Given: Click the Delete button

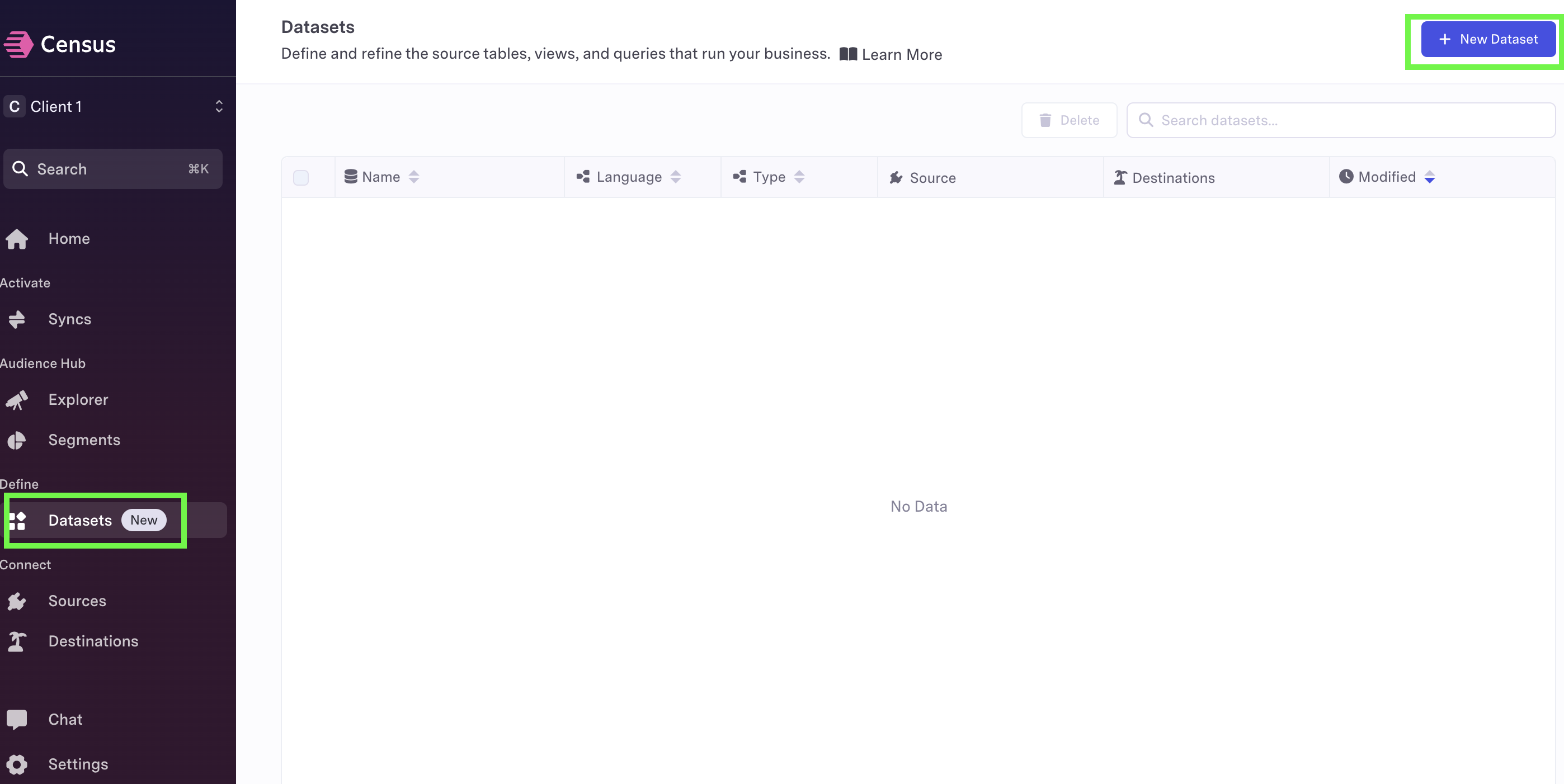Looking at the screenshot, I should pyautogui.click(x=1069, y=120).
